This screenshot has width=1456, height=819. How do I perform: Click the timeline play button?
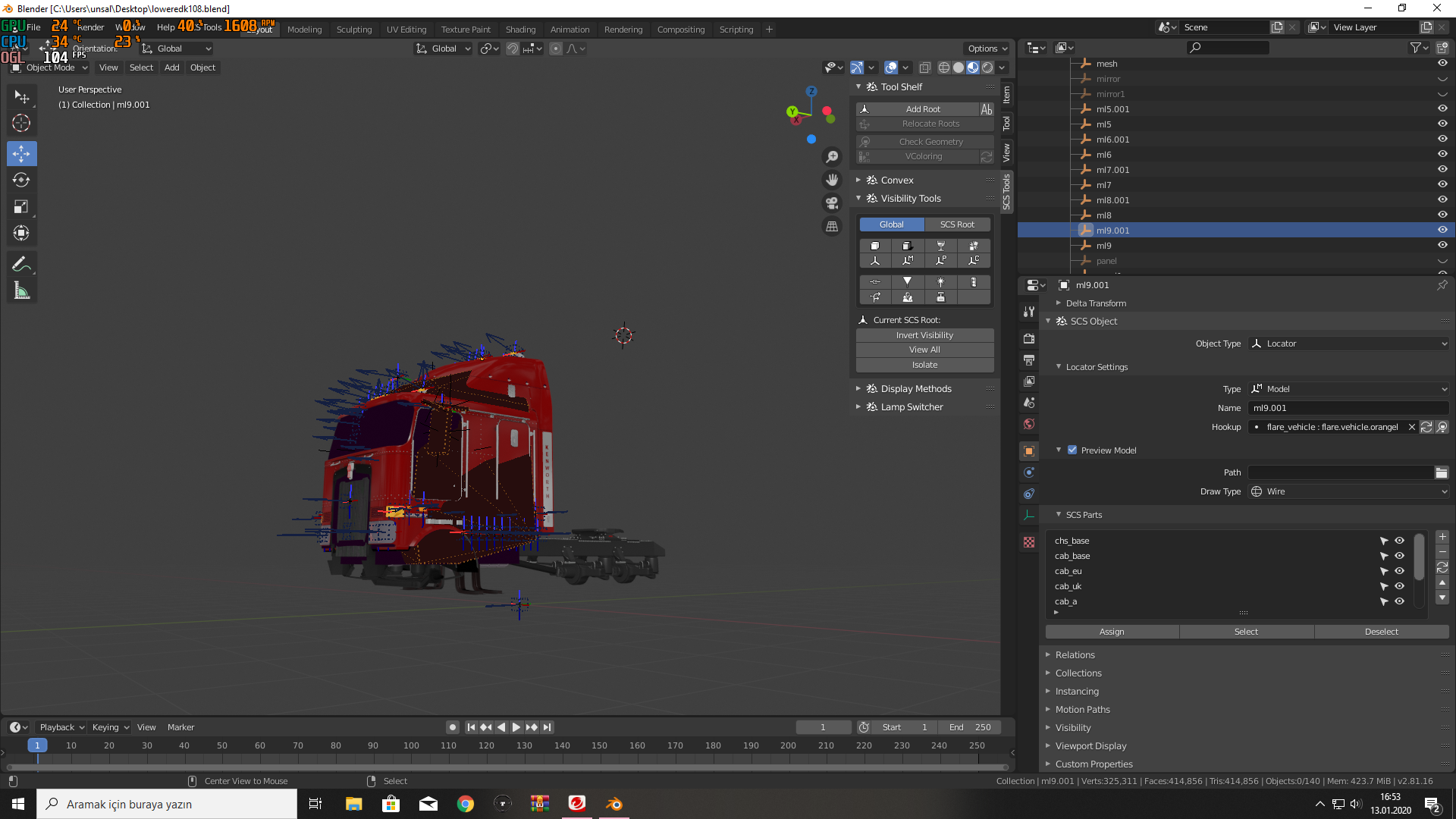point(516,727)
